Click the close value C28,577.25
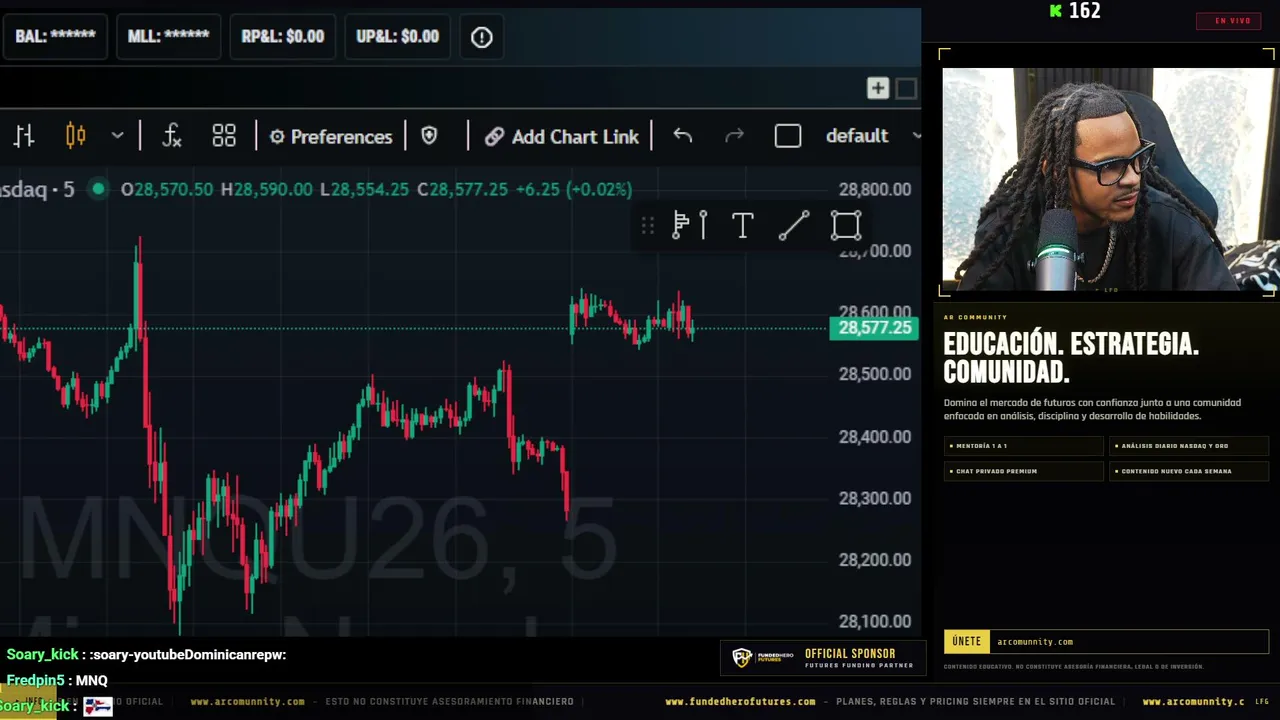Image resolution: width=1280 pixels, height=720 pixels. coord(462,190)
